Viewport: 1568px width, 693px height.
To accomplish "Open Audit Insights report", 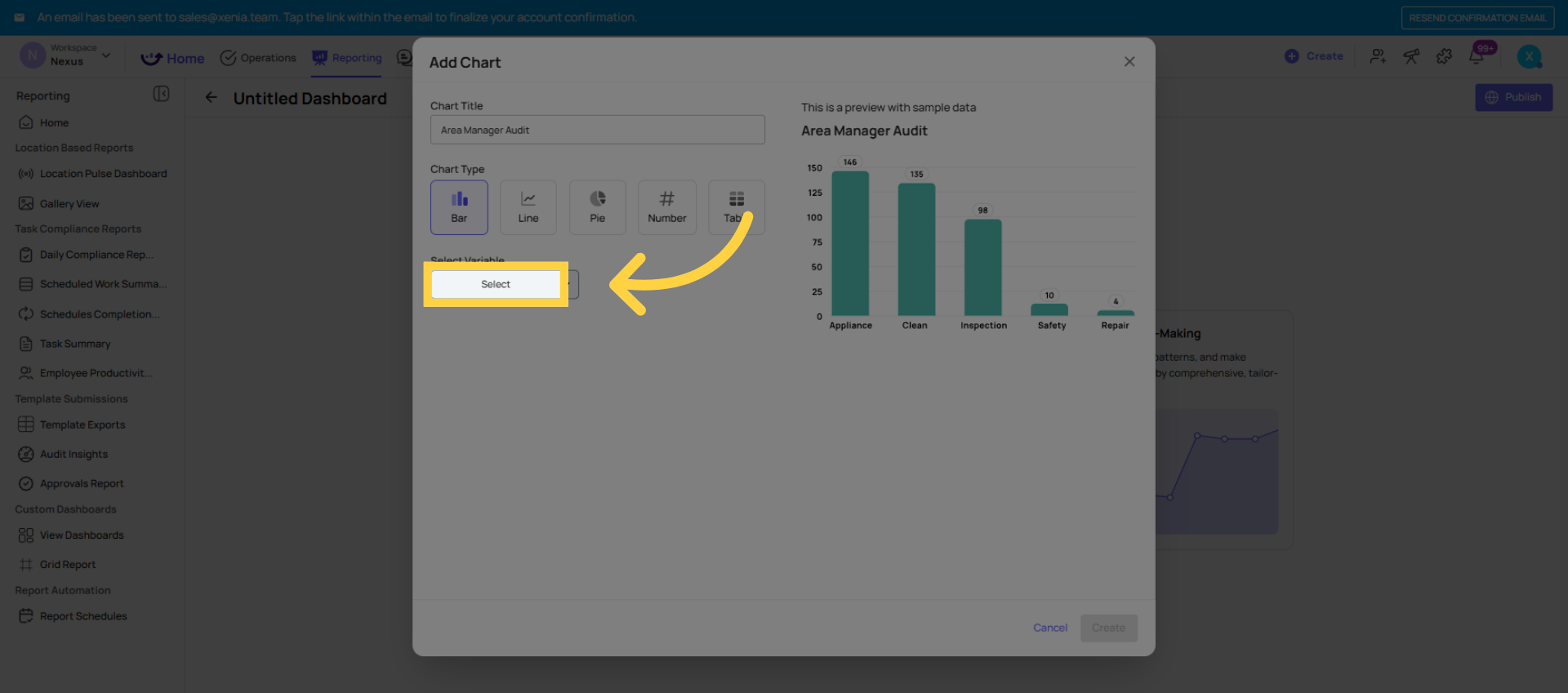I will click(73, 455).
